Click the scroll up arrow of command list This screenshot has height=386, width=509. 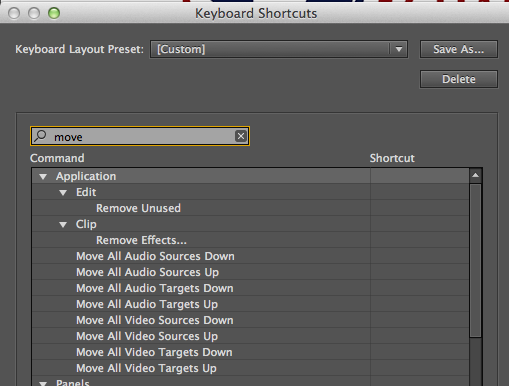tap(475, 175)
